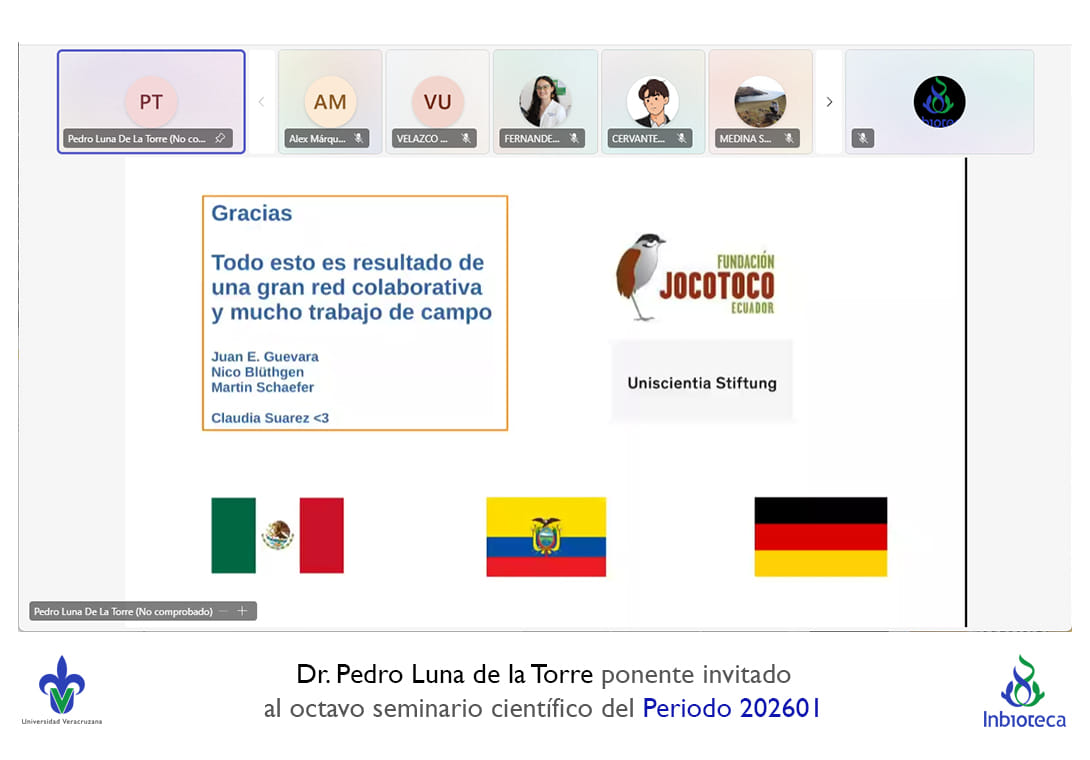Click VELAZCO's muted microphone icon

point(466,139)
